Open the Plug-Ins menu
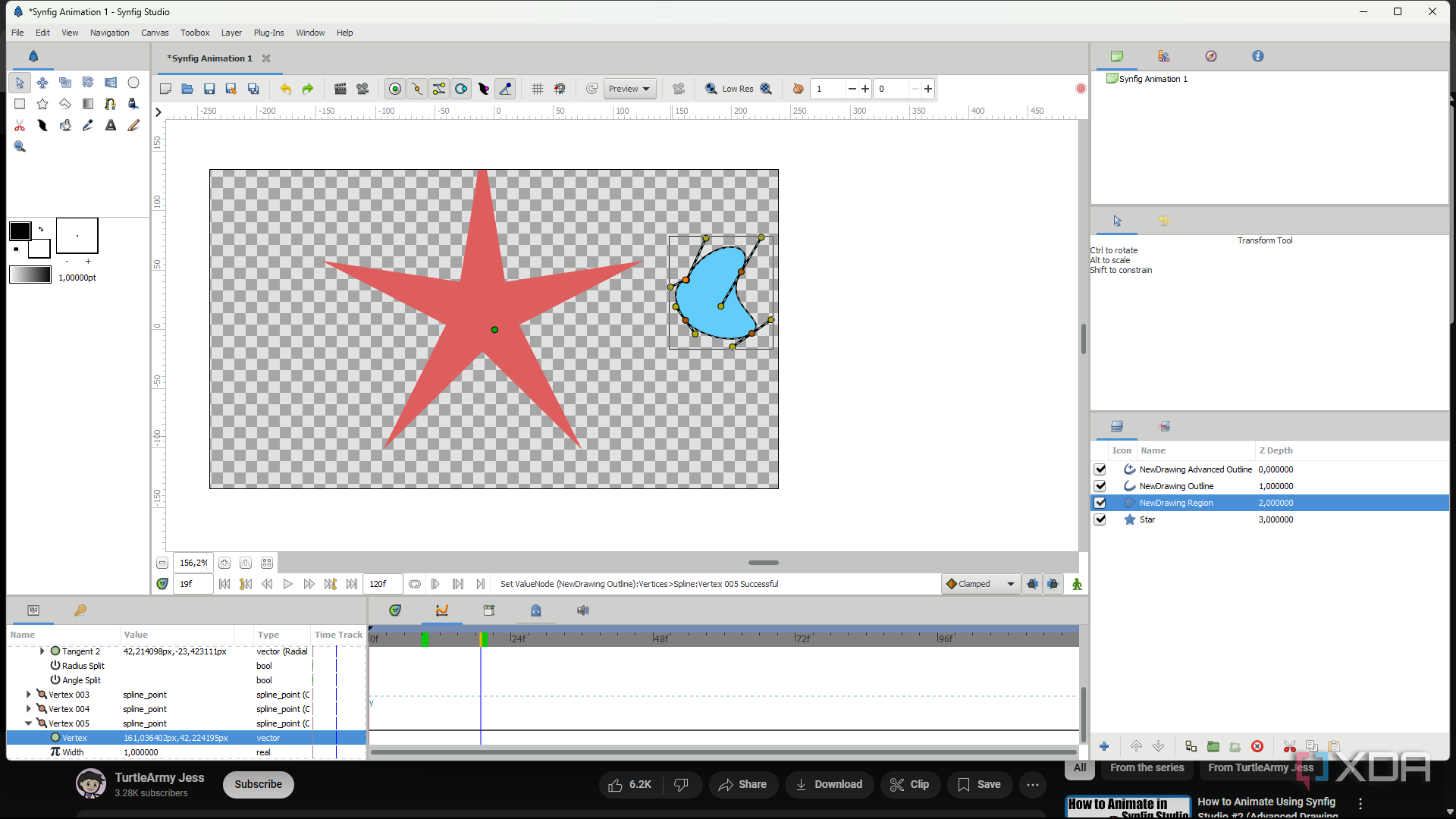The image size is (1456, 819). point(268,33)
